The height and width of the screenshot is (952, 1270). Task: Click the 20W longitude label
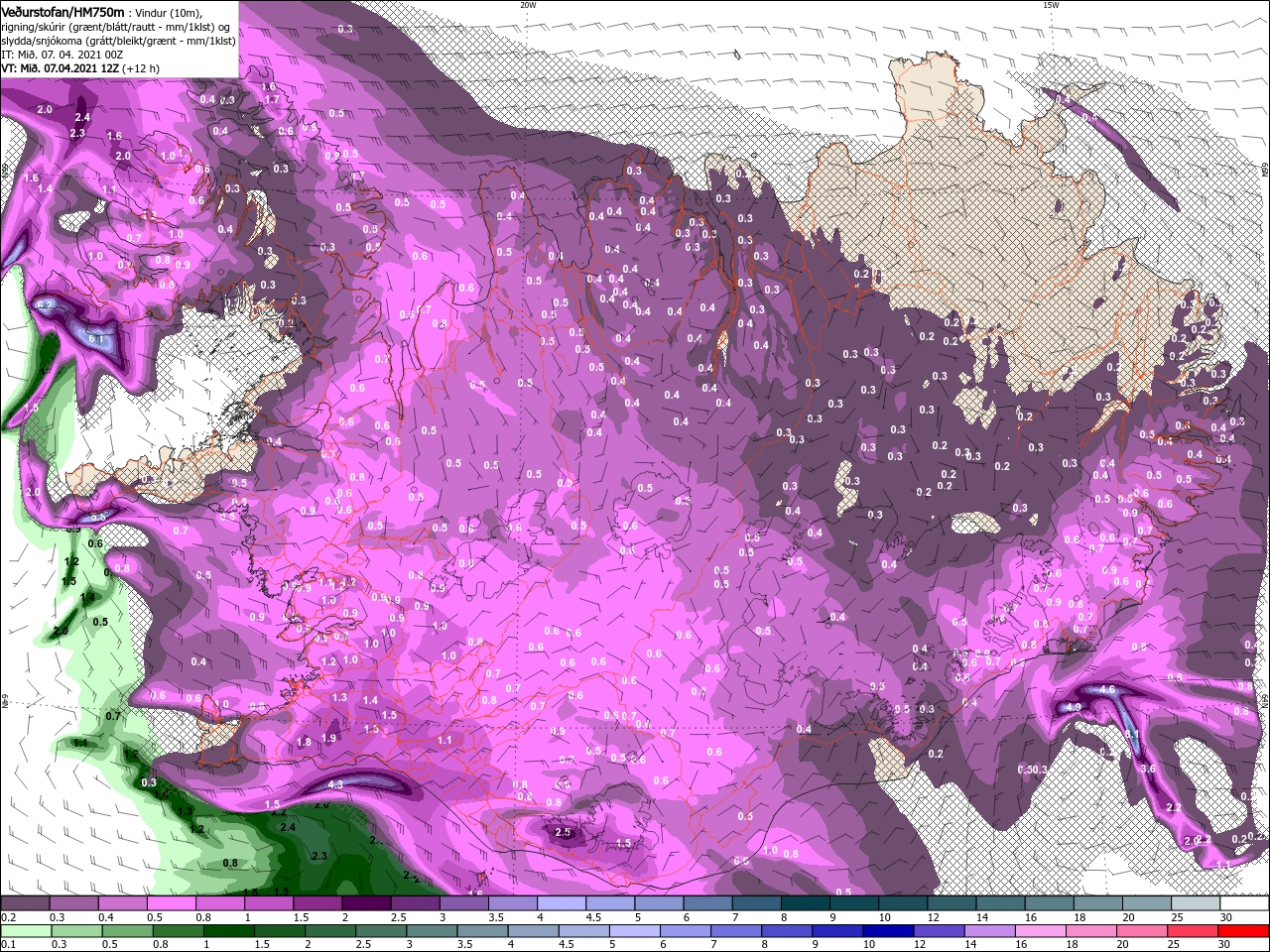[527, 5]
